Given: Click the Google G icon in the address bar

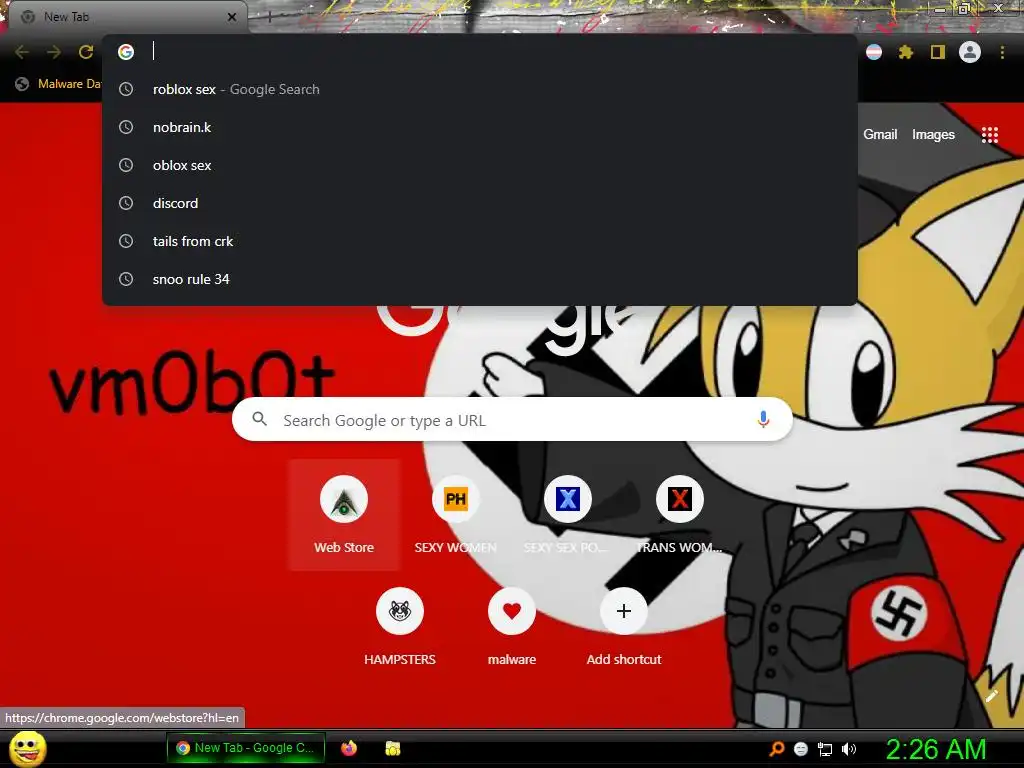Looking at the screenshot, I should click(x=126, y=52).
